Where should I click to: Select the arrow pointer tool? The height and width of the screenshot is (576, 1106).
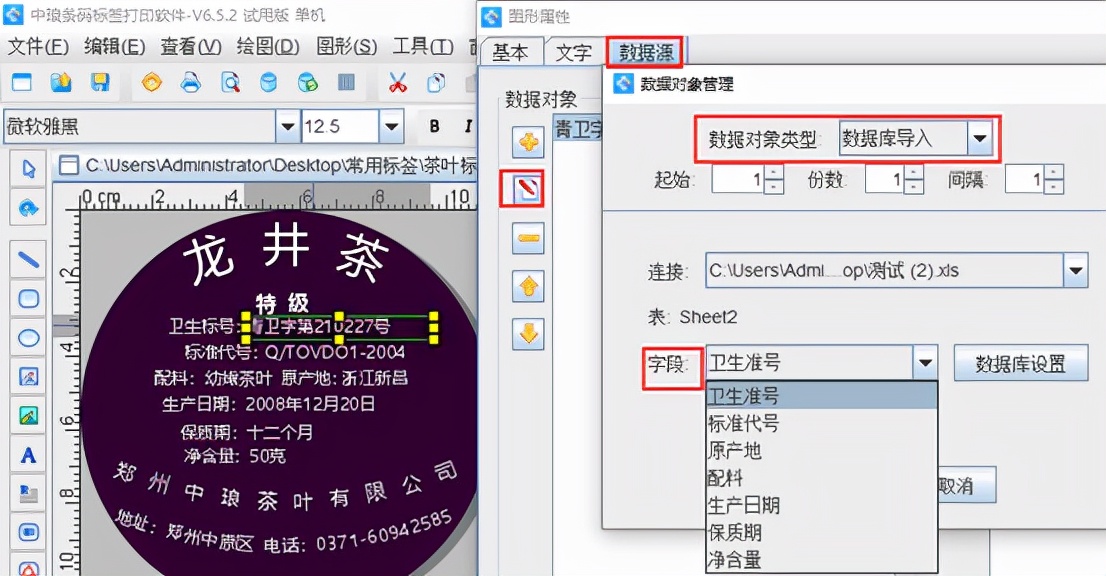(x=28, y=169)
